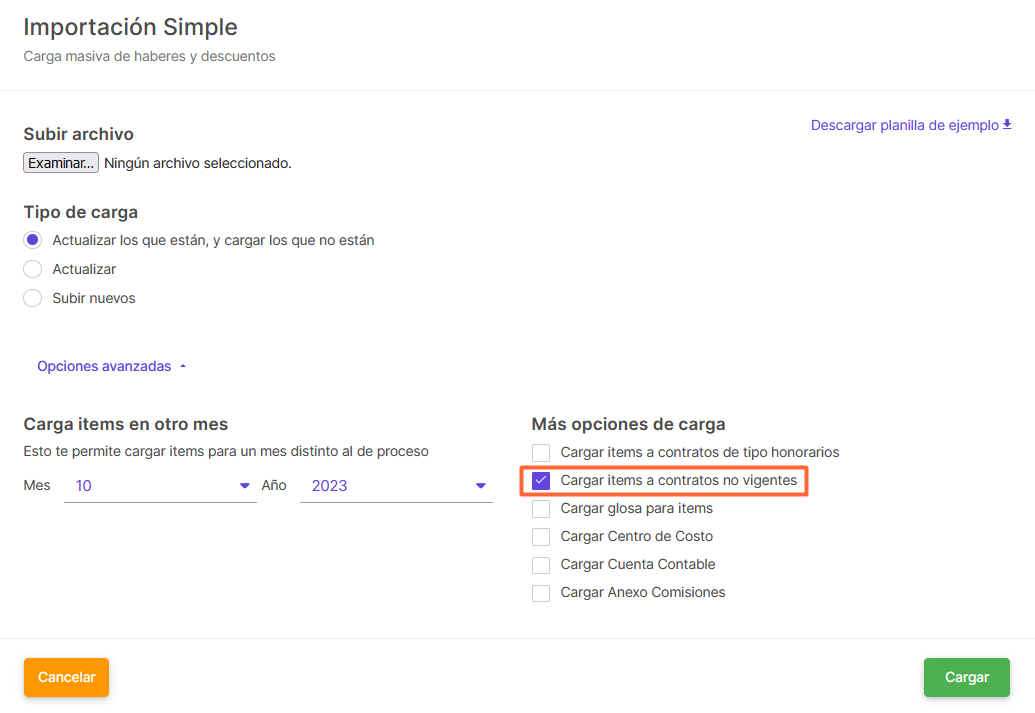Choose the 'Subir nuevos' radio option

(32, 298)
